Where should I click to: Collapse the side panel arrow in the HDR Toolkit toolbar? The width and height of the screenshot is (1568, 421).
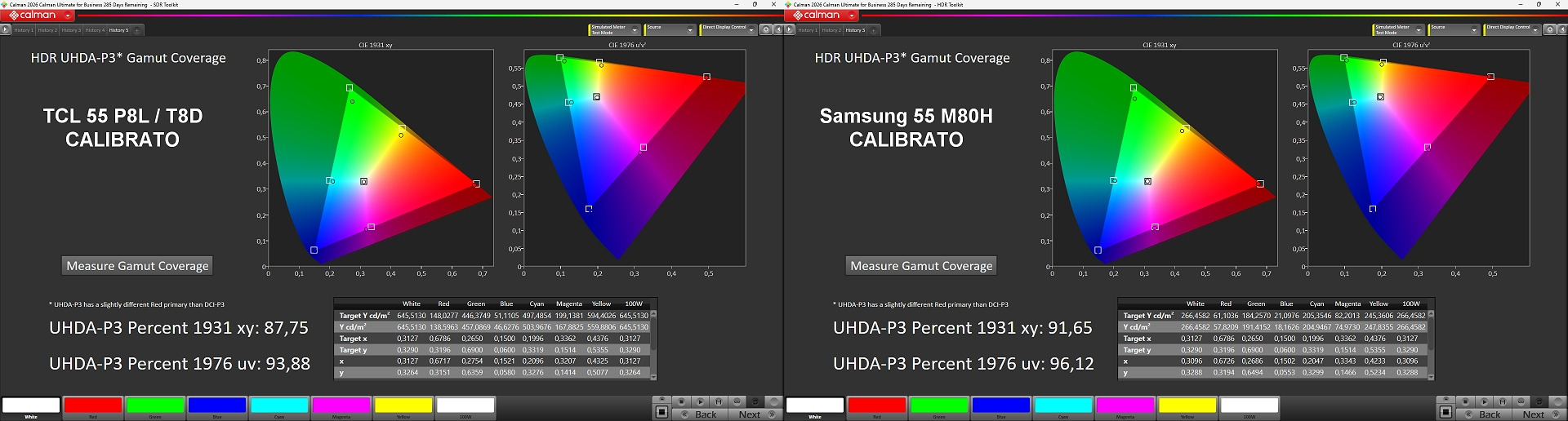[x=1562, y=29]
